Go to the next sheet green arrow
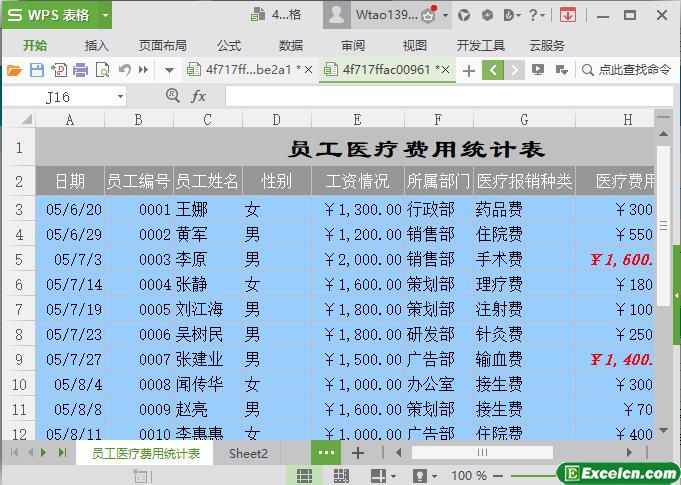The image size is (681, 485). click(x=43, y=453)
